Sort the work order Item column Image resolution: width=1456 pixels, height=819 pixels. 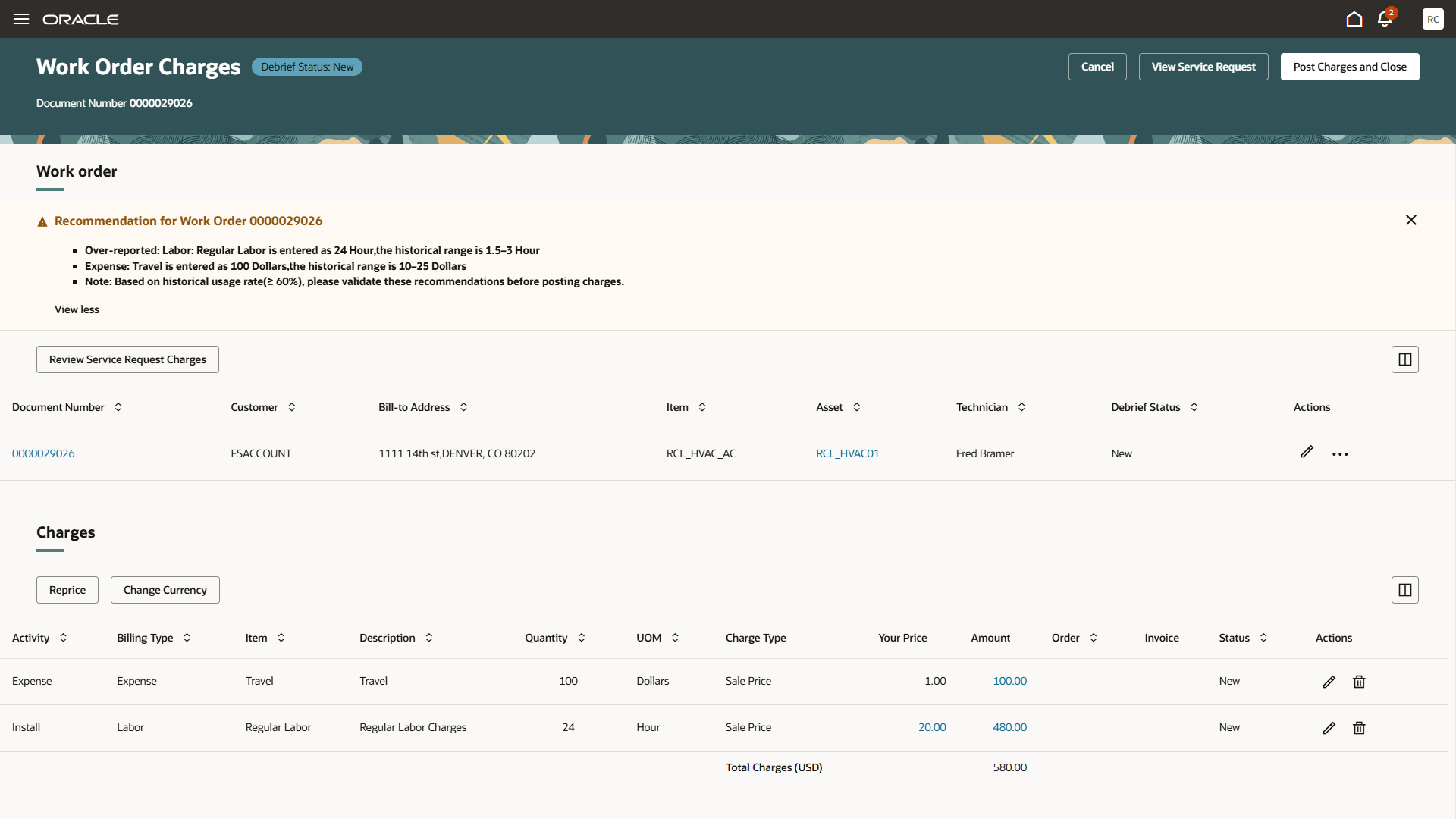(702, 407)
